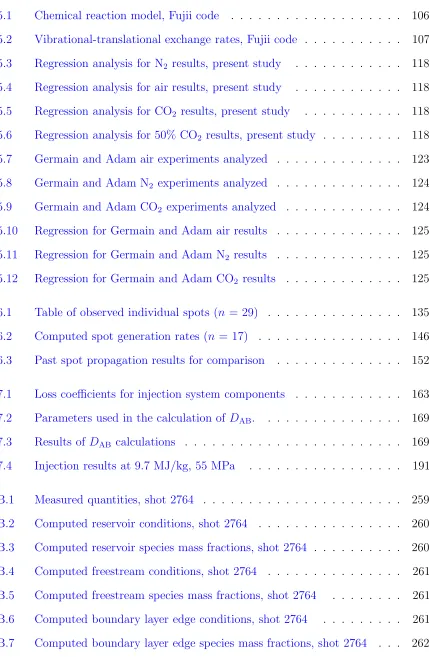
Task: Open 'Germain and Adam air experiments analyzed'
Action: coord(151,159)
